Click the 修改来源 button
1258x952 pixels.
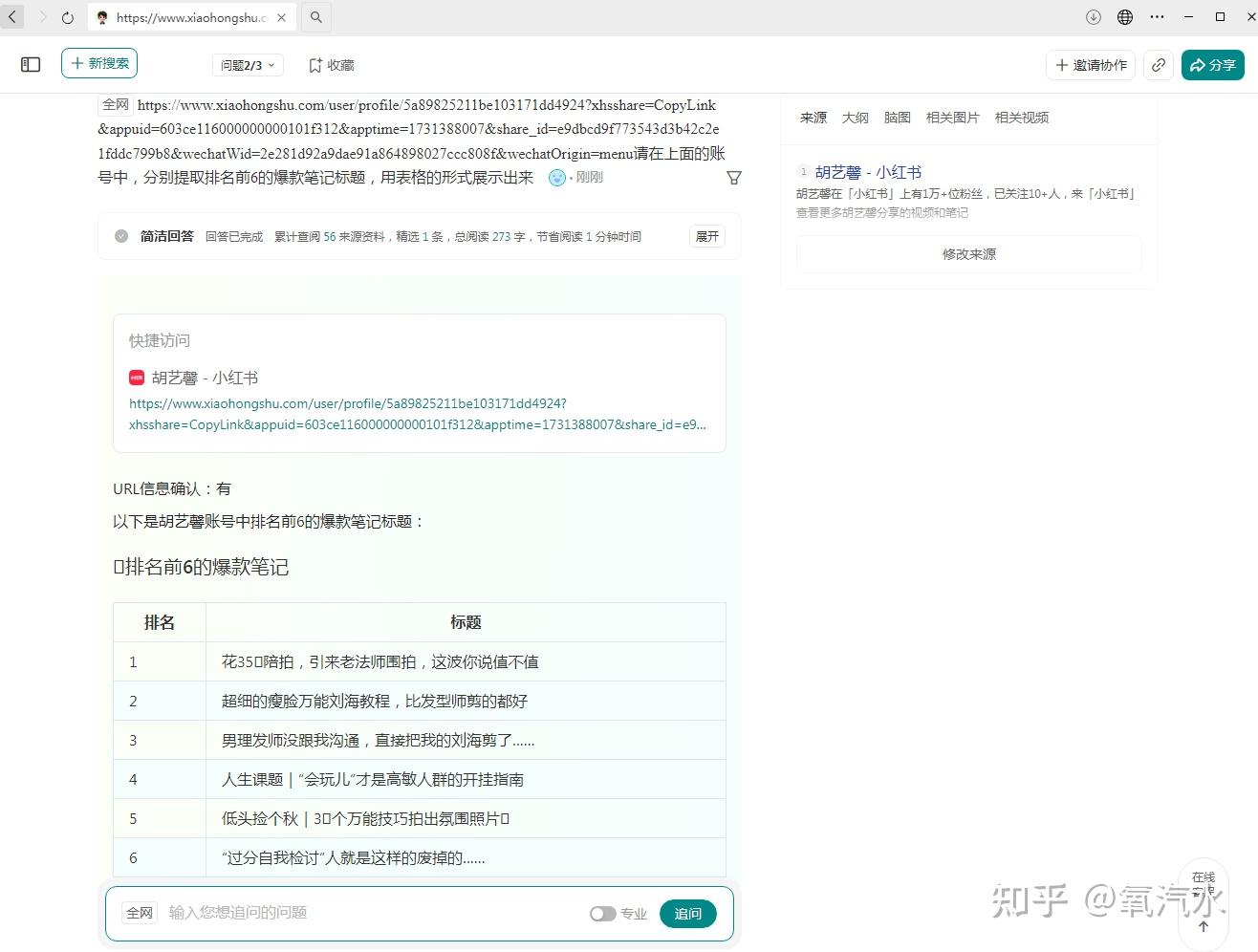coord(968,254)
